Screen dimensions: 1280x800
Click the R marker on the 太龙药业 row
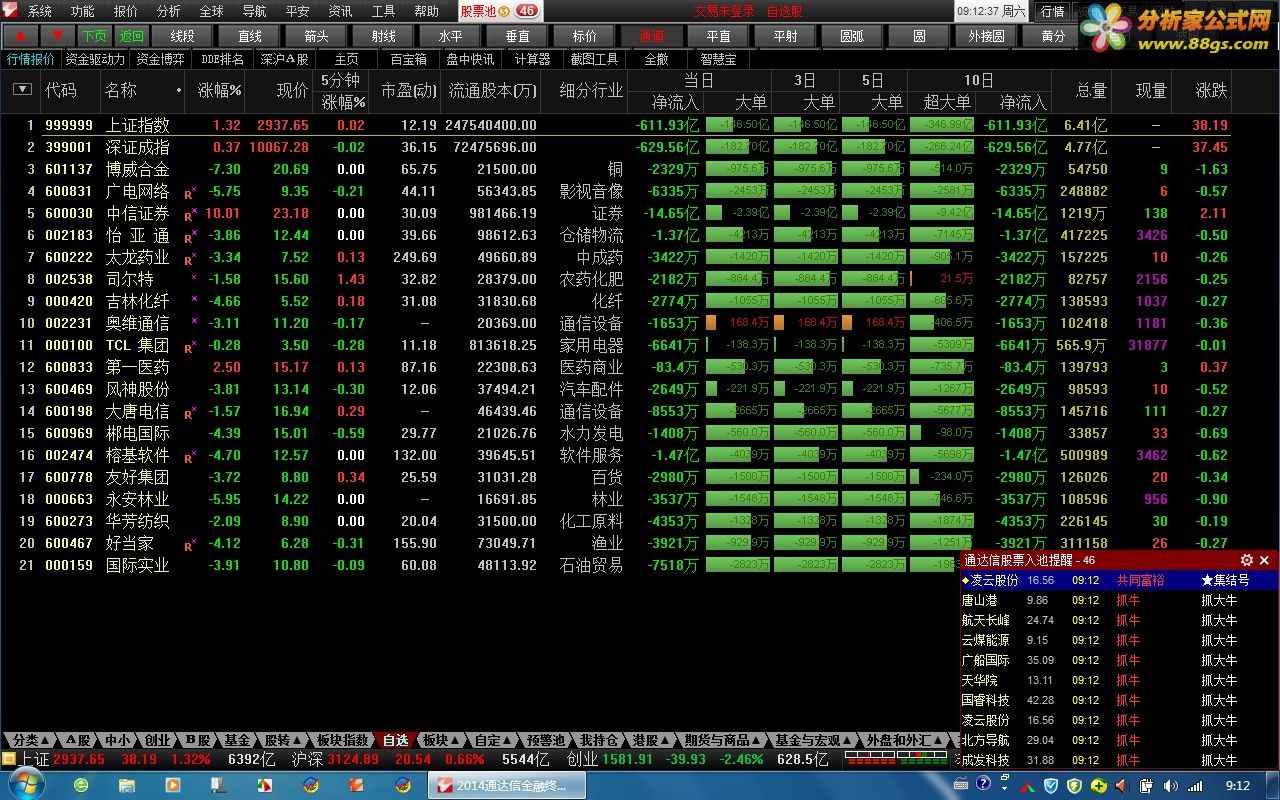point(190,258)
